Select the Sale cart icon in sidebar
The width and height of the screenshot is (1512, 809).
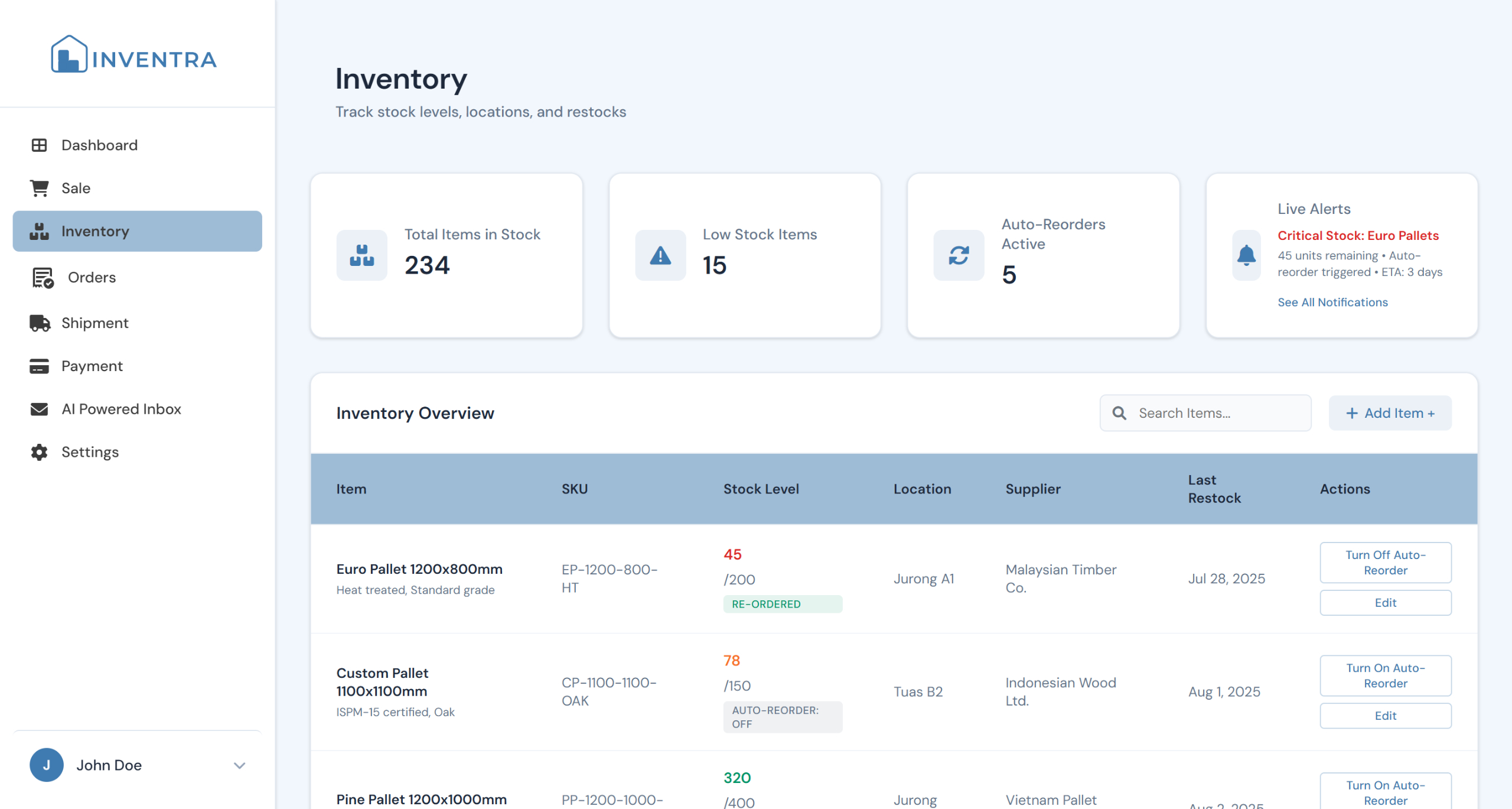(39, 187)
